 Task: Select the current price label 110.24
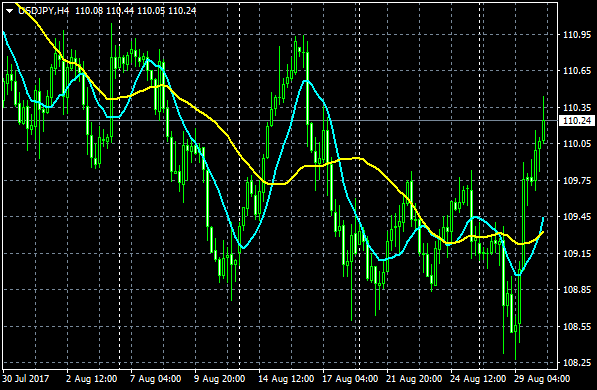pos(577,121)
